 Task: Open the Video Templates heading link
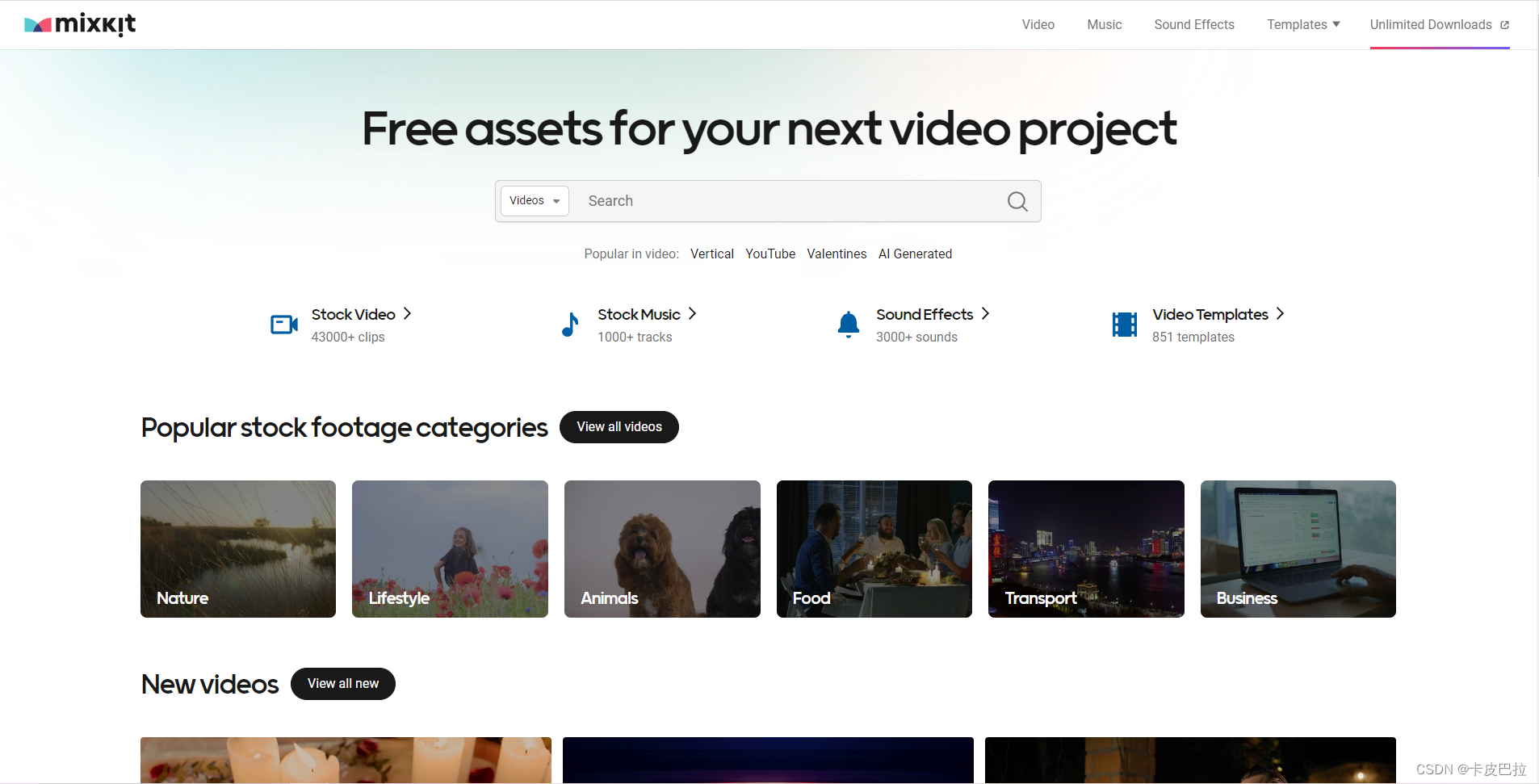coord(1210,314)
